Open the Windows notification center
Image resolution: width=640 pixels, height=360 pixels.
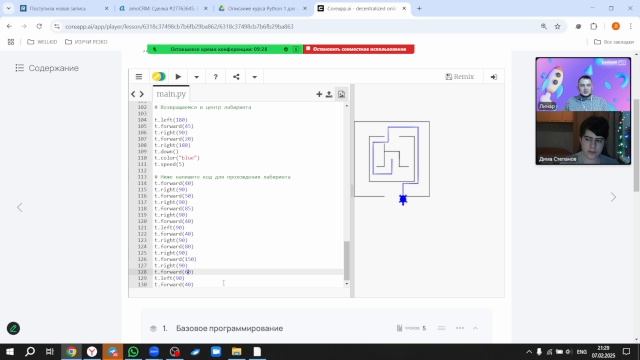(x=627, y=351)
